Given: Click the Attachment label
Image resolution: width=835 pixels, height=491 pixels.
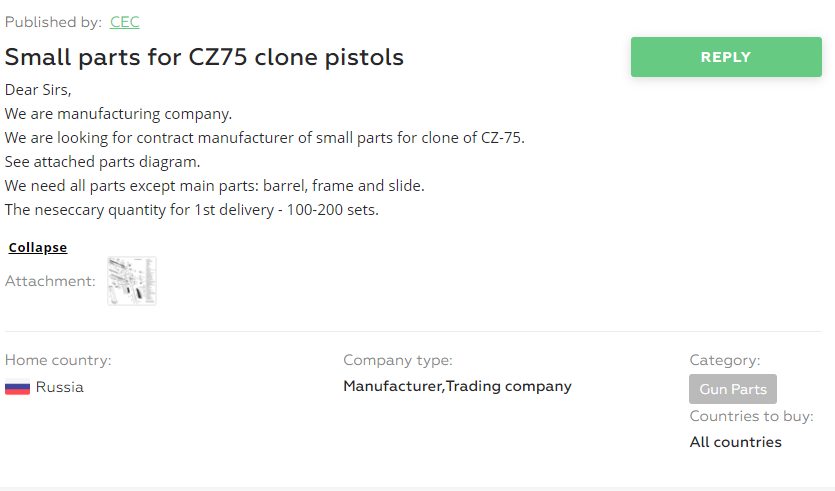Looking at the screenshot, I should tap(50, 281).
